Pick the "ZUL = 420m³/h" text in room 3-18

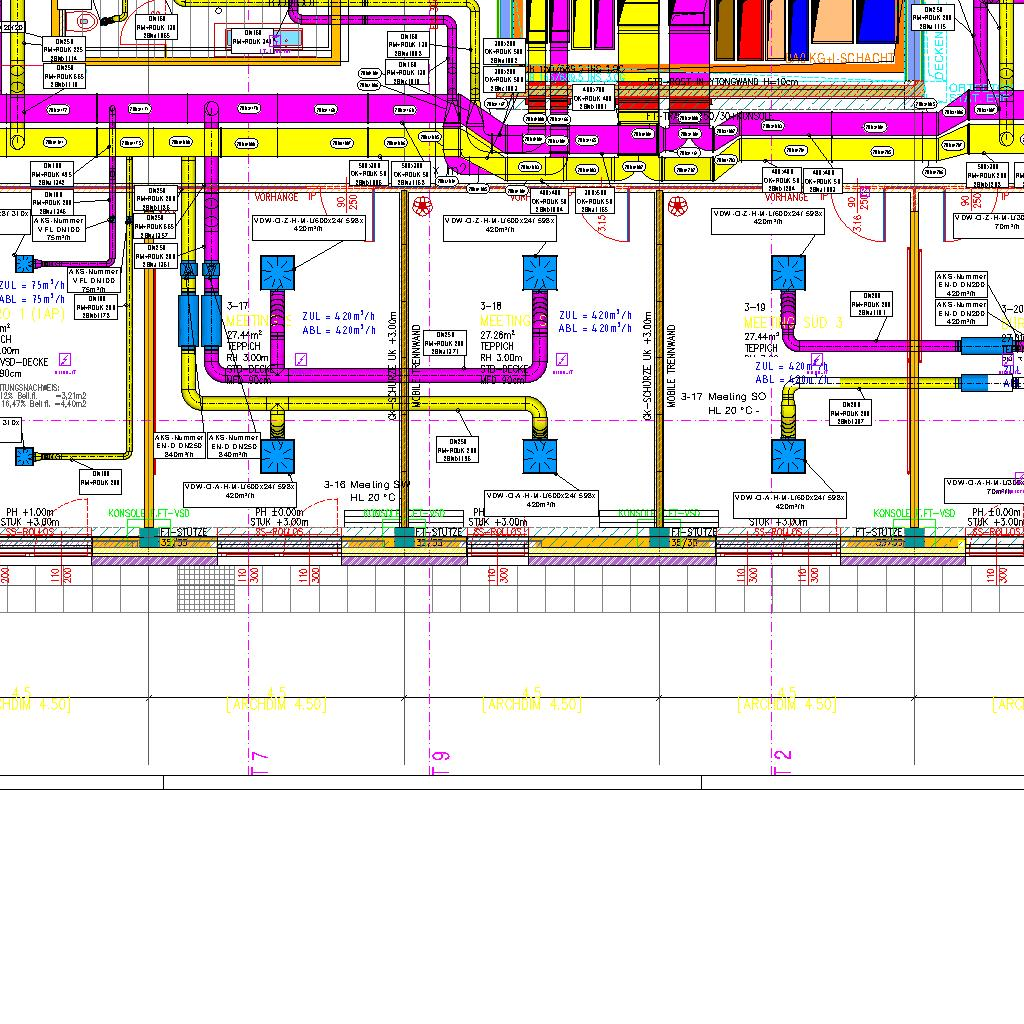click(x=595, y=315)
